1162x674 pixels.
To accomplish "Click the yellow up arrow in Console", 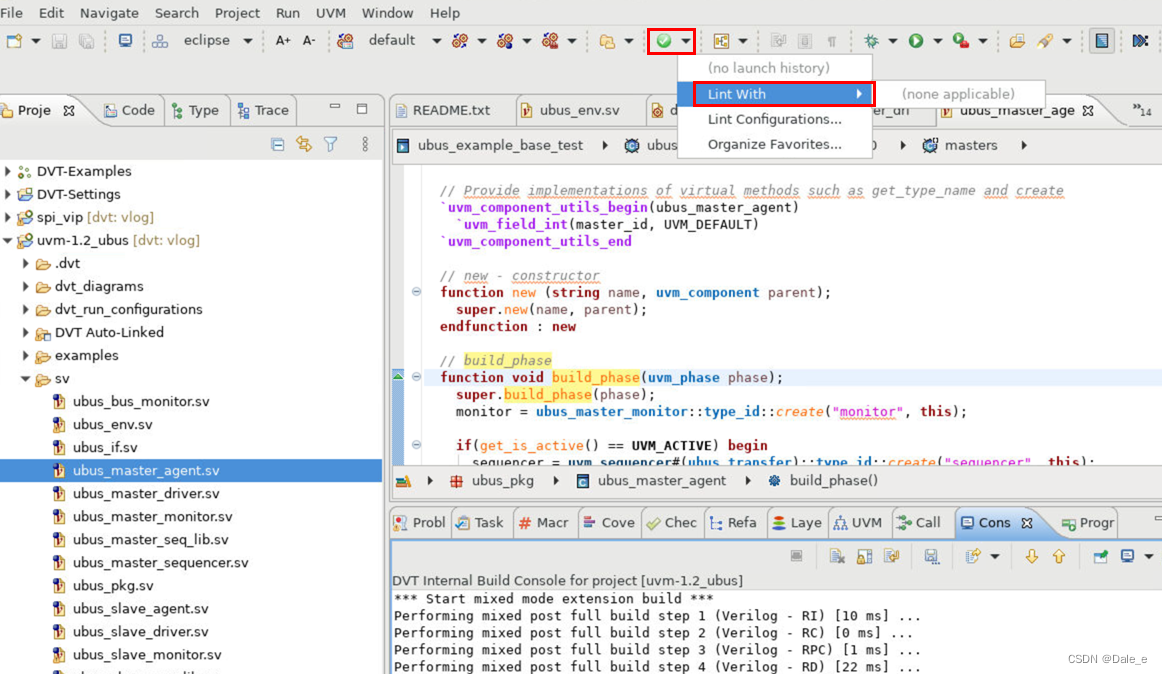I will (1058, 556).
